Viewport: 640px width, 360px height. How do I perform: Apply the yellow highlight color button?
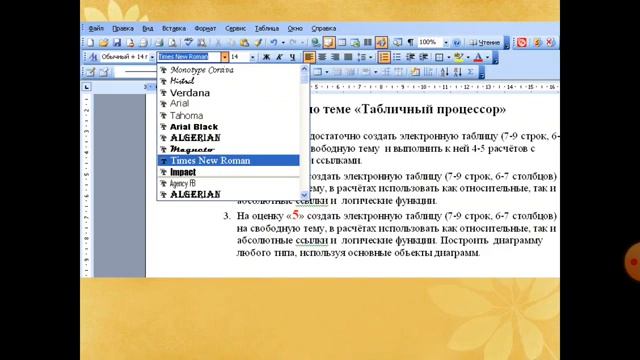click(x=458, y=57)
